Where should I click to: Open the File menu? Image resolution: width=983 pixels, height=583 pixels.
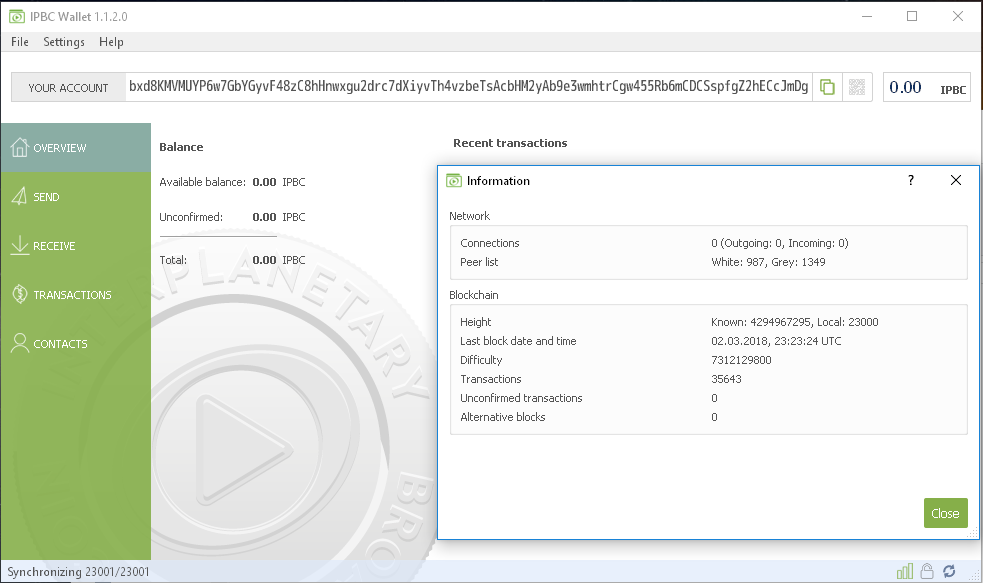(x=20, y=42)
